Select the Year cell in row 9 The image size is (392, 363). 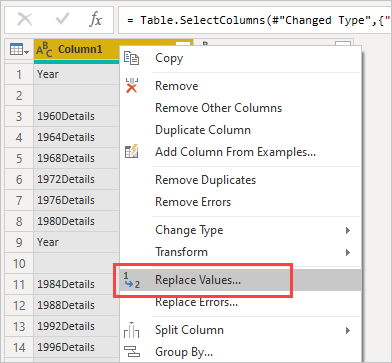76,242
